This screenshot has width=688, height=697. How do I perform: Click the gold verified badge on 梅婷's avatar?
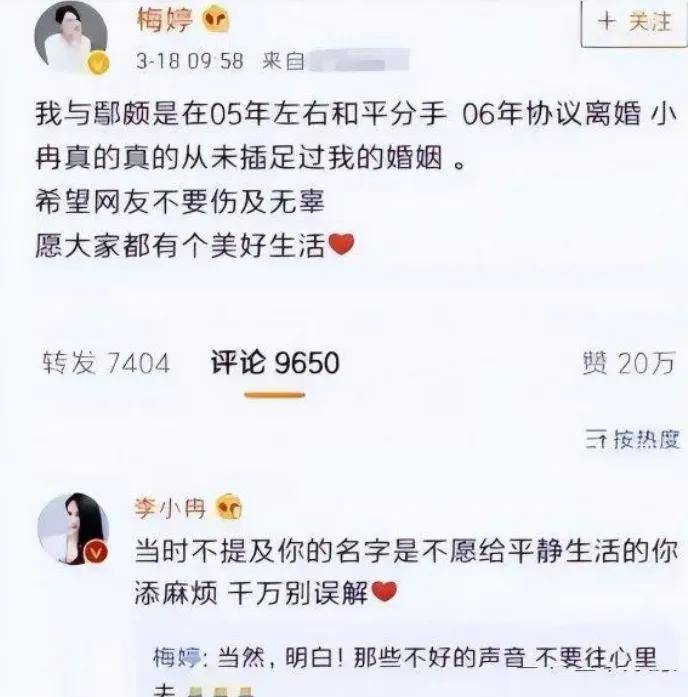[98, 64]
